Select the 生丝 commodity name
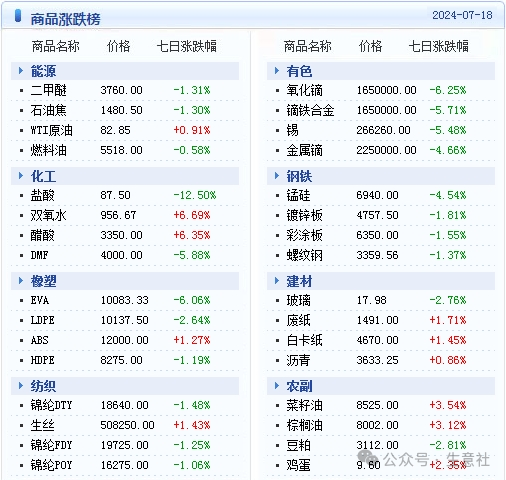The image size is (506, 480). point(42,425)
